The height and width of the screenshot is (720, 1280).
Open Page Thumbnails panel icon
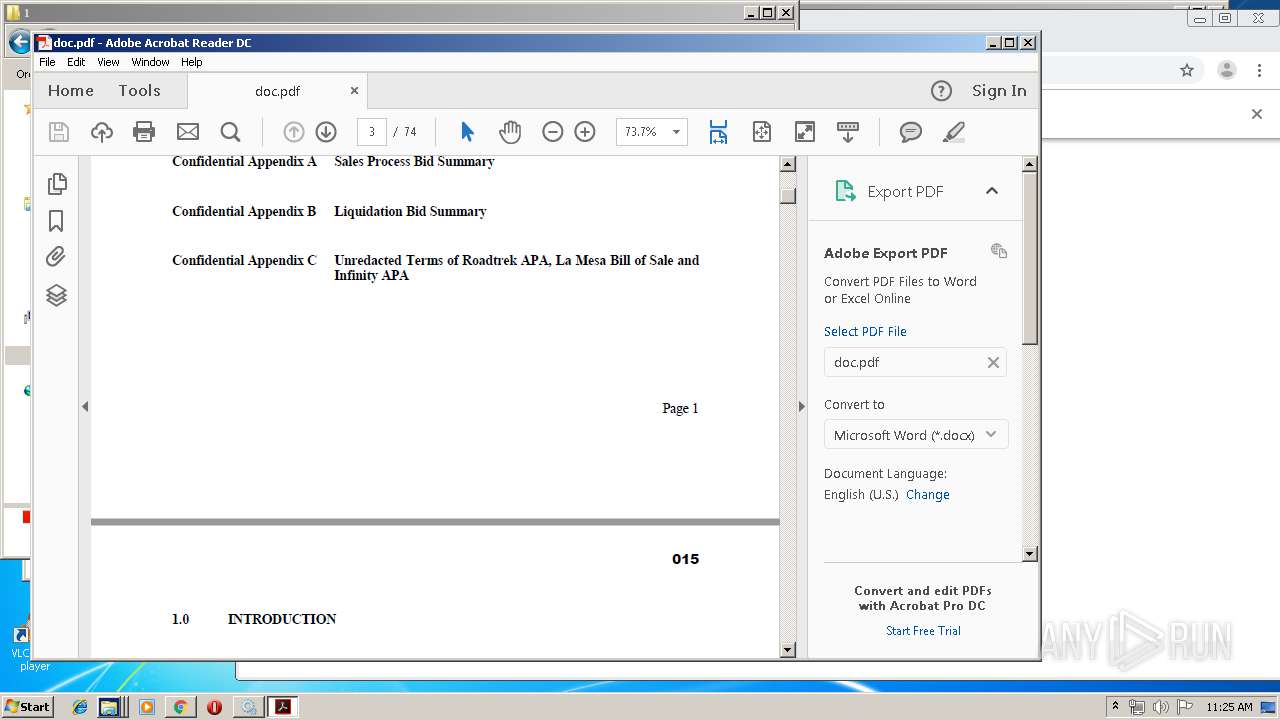tap(57, 184)
